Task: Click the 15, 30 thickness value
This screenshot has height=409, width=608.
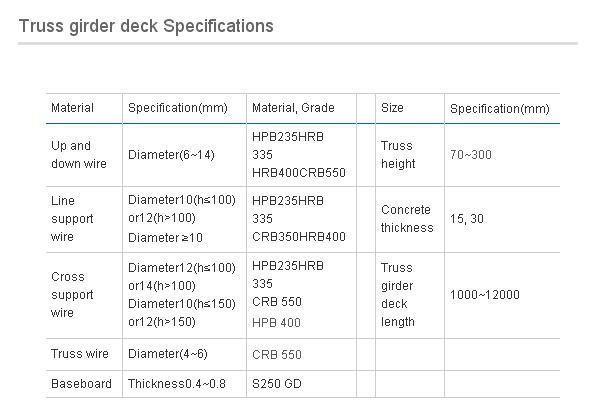Action: point(467,219)
